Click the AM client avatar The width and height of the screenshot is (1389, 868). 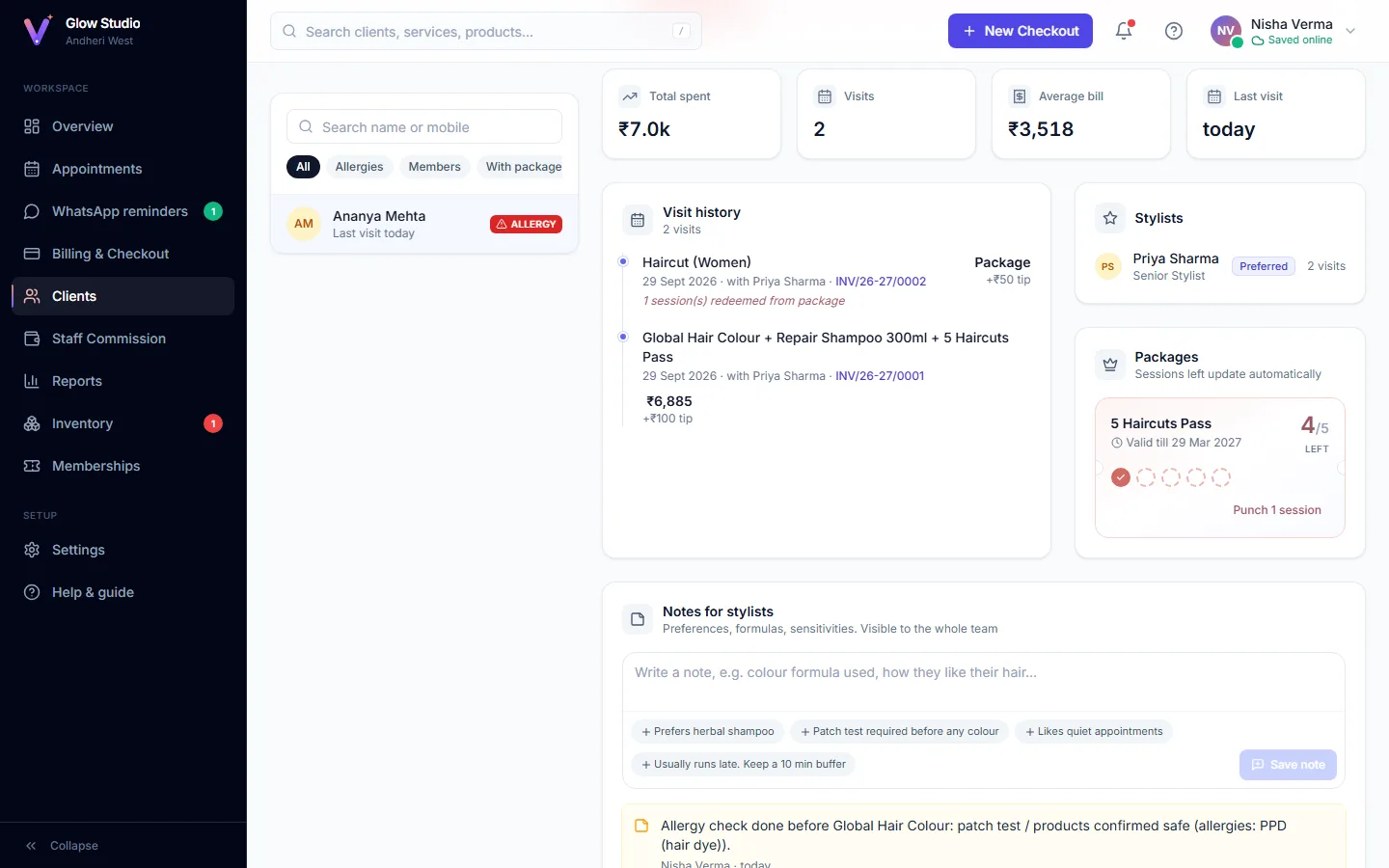coord(304,224)
